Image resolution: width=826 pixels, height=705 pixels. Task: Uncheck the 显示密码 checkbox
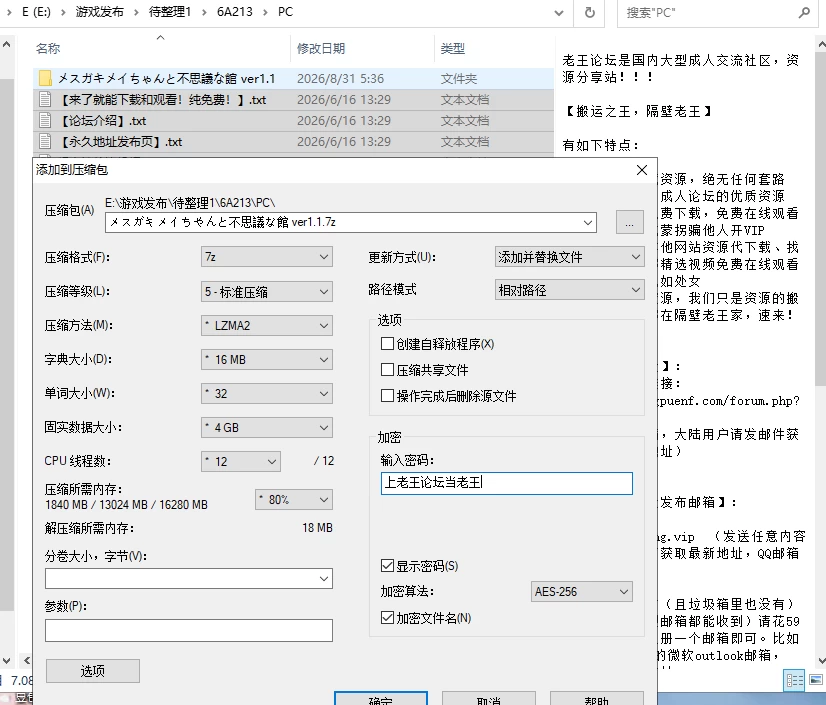click(387, 566)
